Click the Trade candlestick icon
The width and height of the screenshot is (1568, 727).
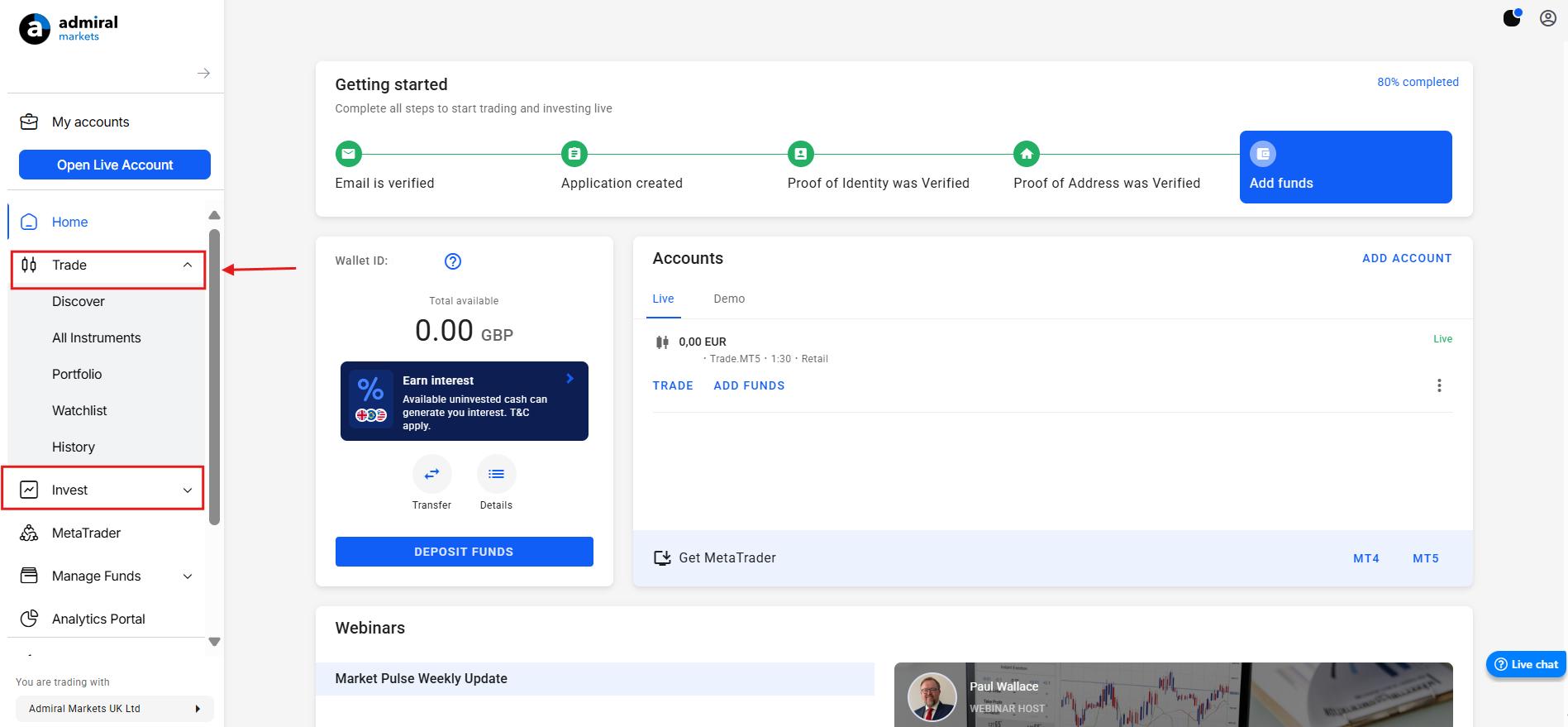(29, 265)
